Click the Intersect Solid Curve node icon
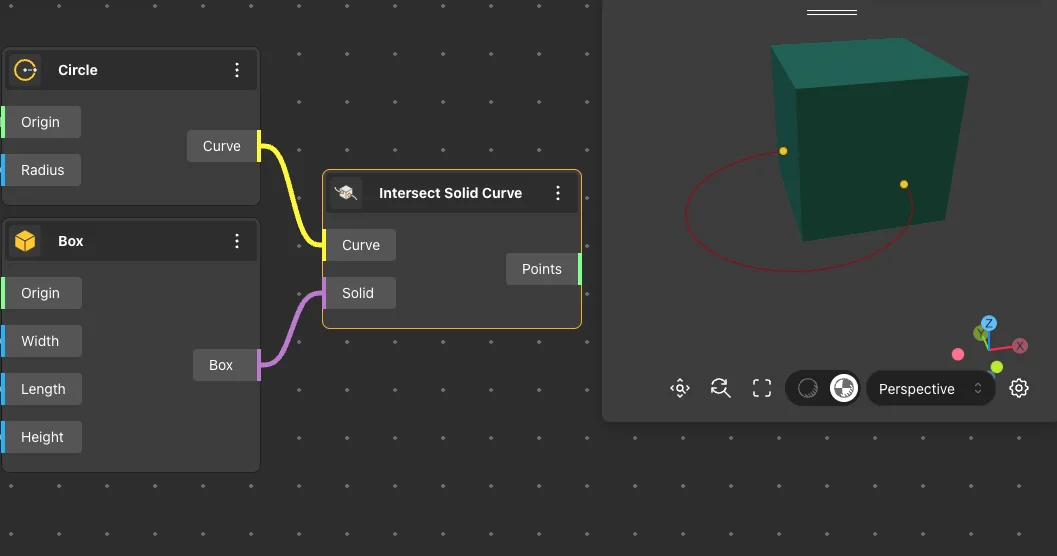This screenshot has width=1057, height=556. (346, 193)
